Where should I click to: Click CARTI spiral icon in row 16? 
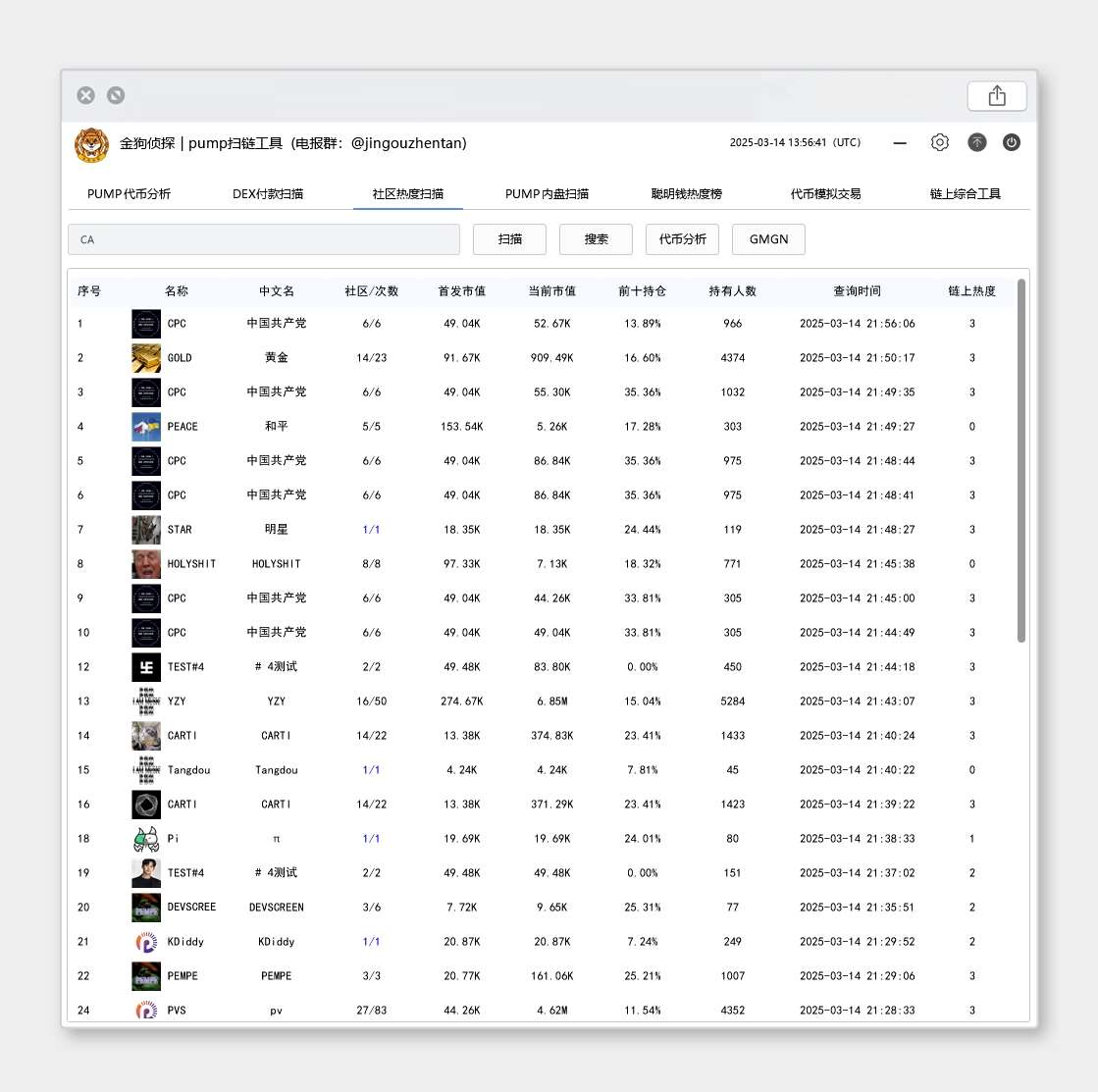pyautogui.click(x=146, y=805)
